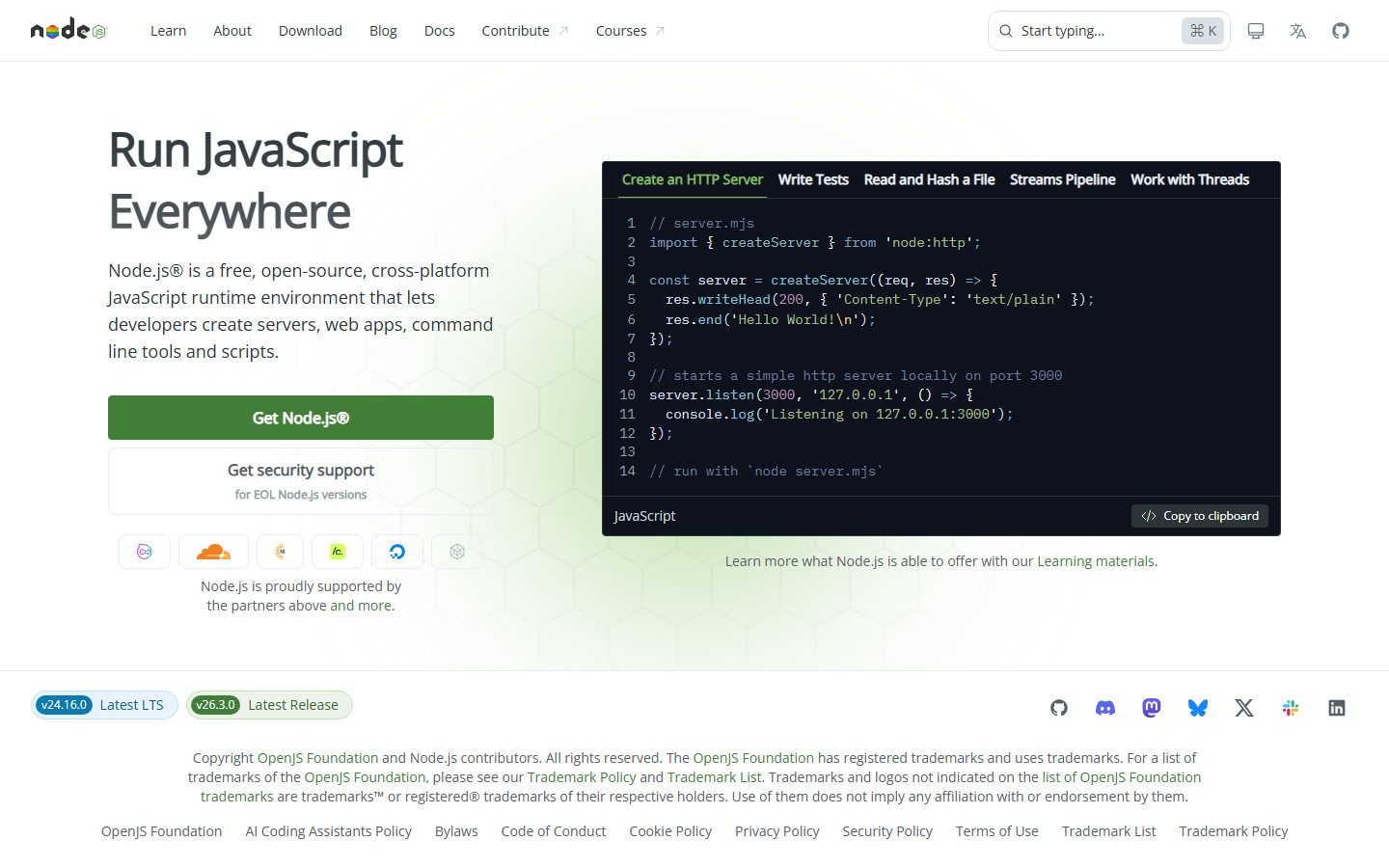
Task: Open the 'AI Coding Assistants Policy' link
Action: 329,831
